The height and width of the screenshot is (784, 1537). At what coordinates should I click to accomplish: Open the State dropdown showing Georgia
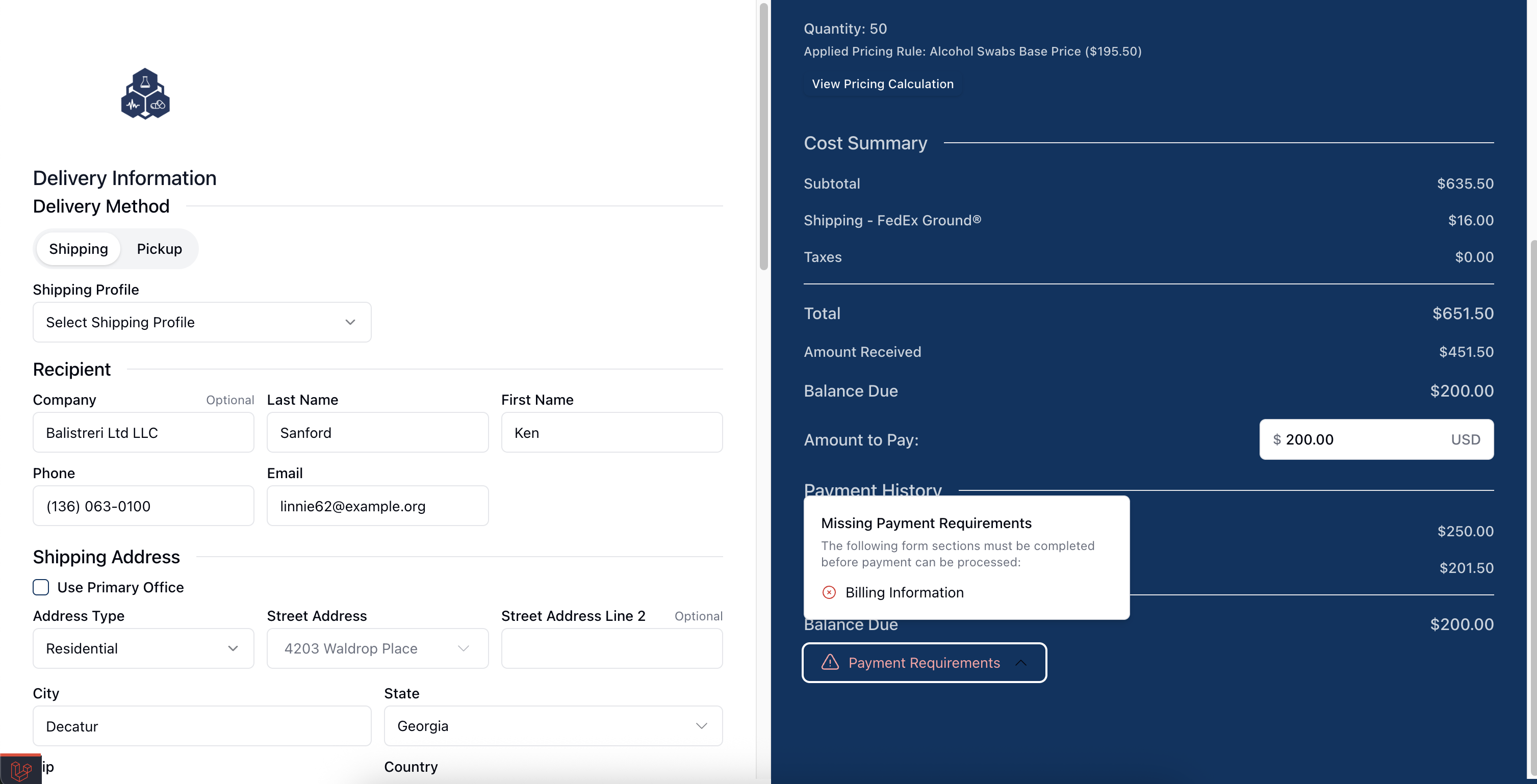[x=552, y=725]
